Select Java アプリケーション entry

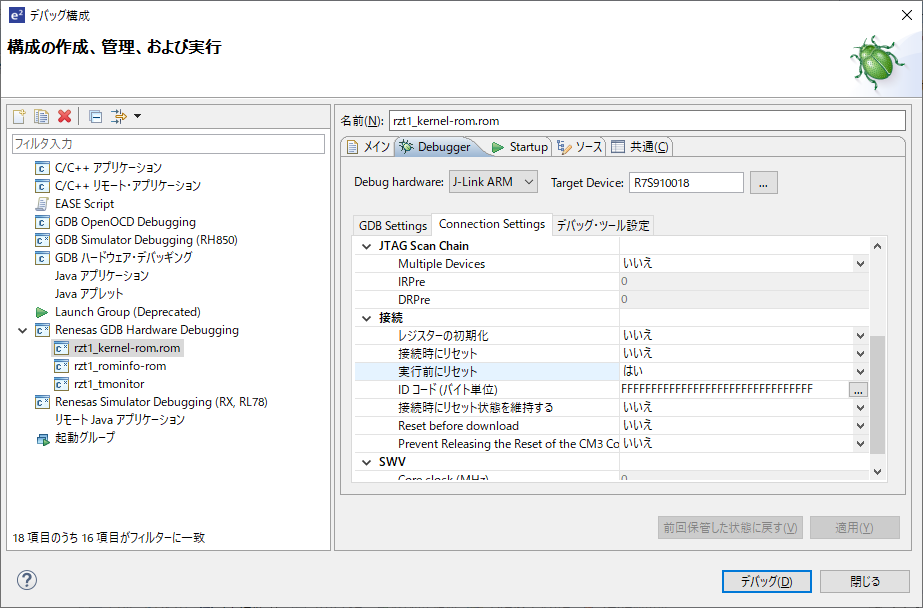coord(102,276)
